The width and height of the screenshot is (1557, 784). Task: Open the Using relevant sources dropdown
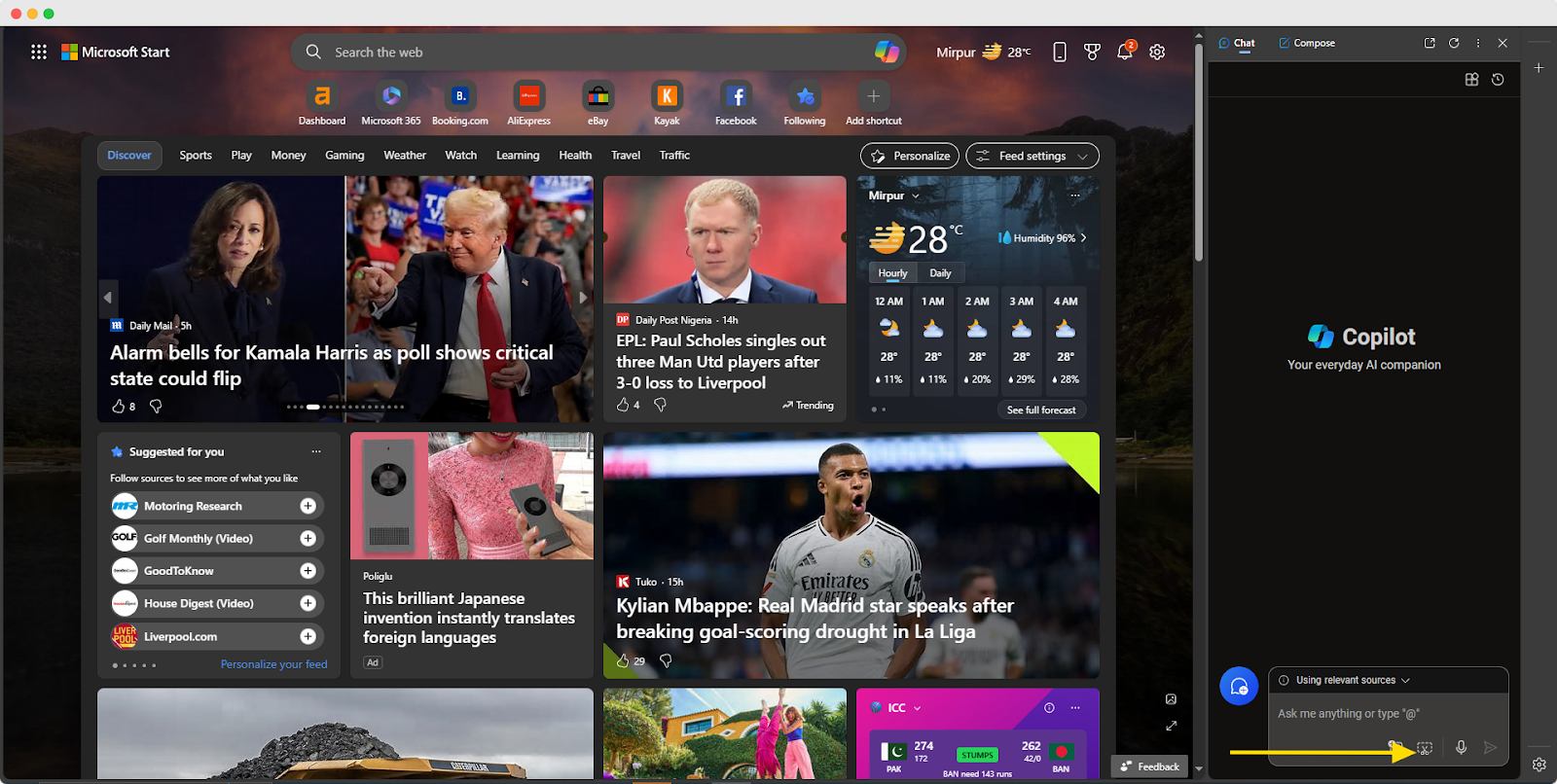point(1353,680)
